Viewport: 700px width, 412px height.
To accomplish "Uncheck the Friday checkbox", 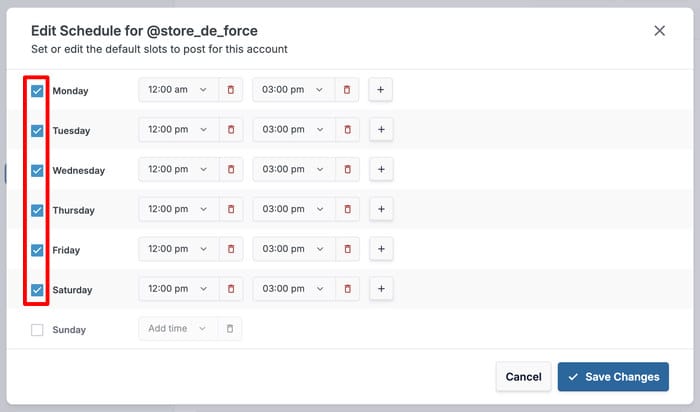I will [x=37, y=251].
